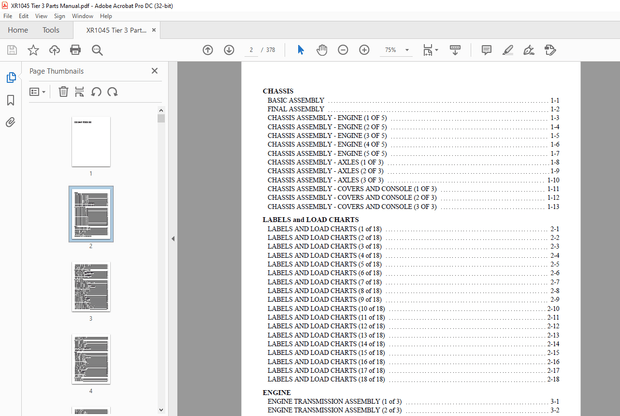Open LABELS AND LOAD CHARTS (10 of 18) entry
The height and width of the screenshot is (416, 620).
pos(413,308)
